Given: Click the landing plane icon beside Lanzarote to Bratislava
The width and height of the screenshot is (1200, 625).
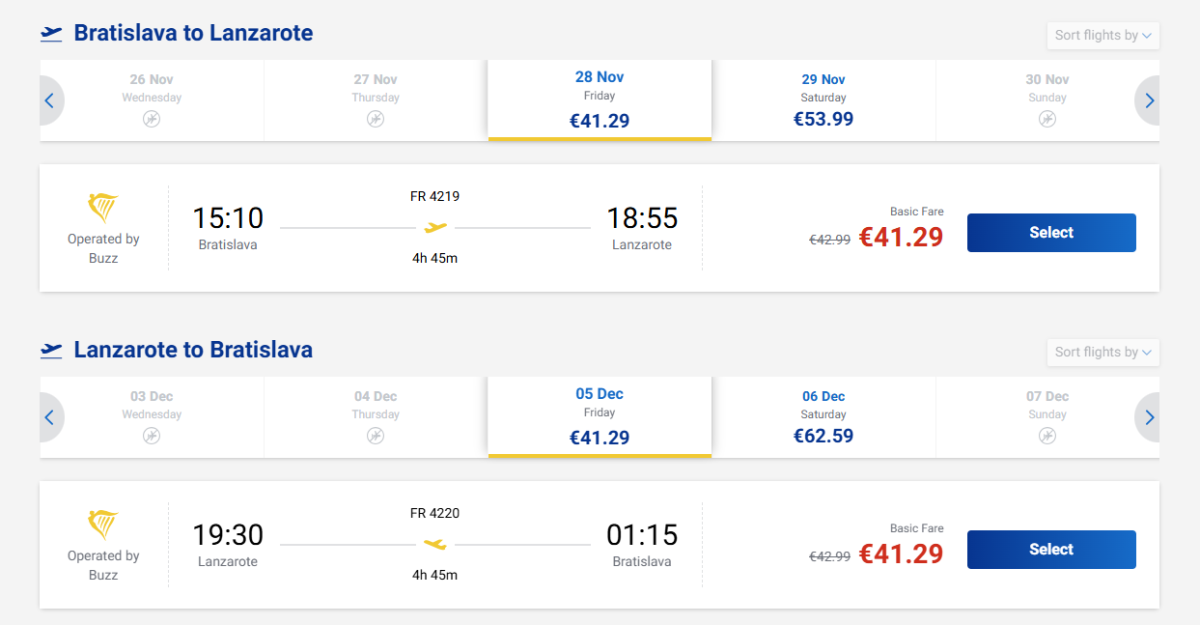Looking at the screenshot, I should 51,351.
